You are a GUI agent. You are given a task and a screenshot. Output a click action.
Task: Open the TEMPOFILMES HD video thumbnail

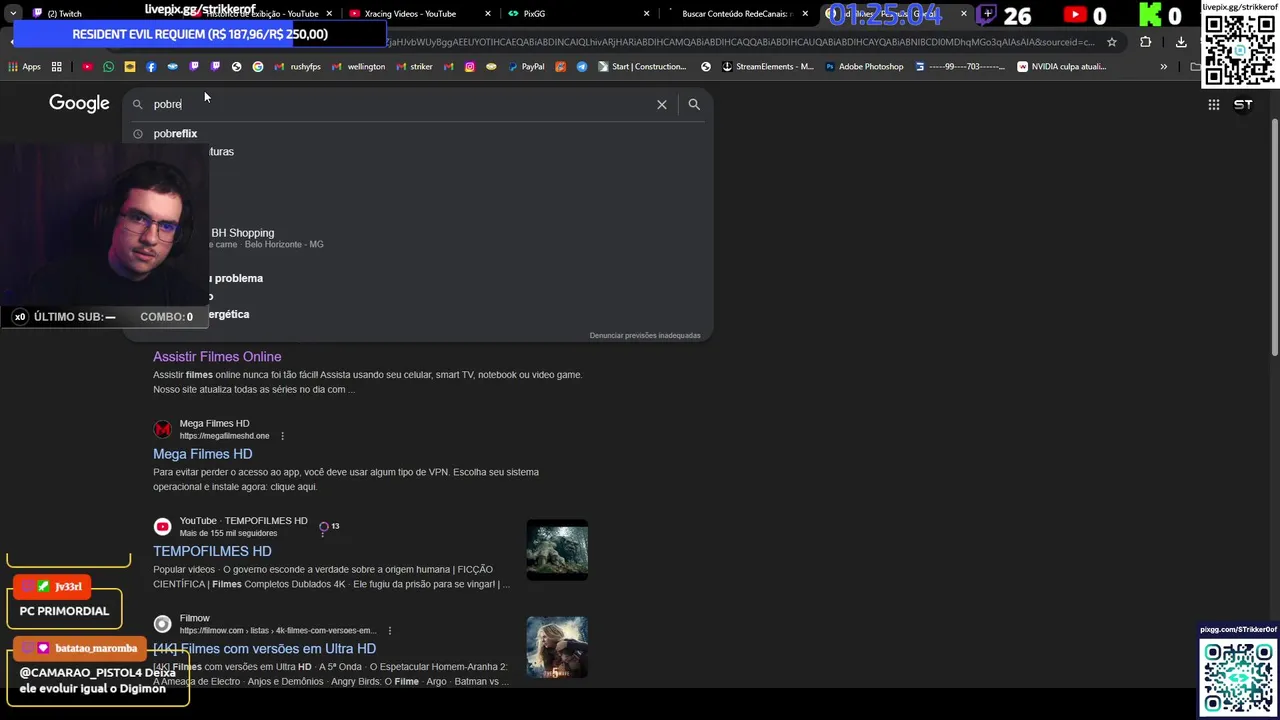[557, 550]
